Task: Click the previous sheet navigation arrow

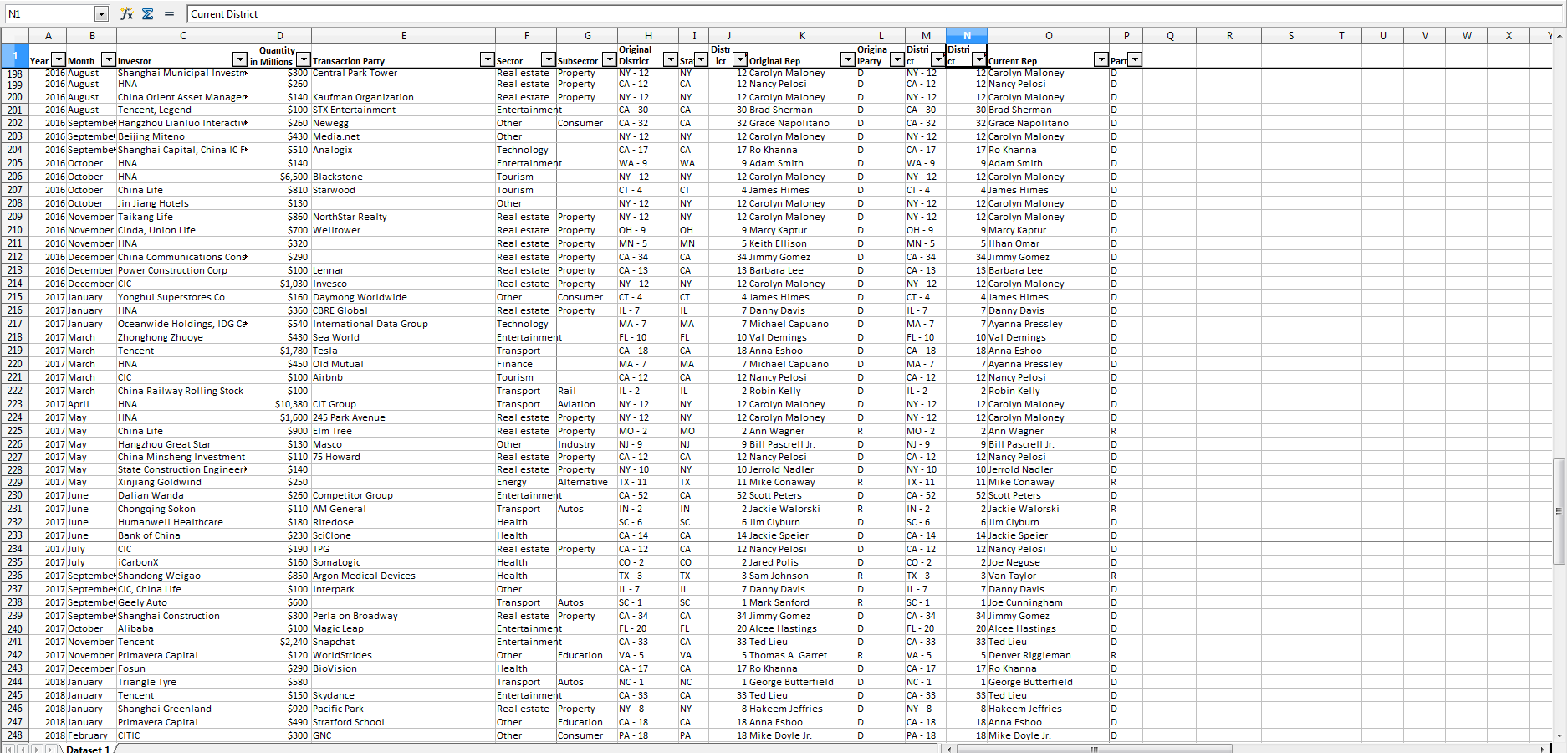Action: coord(23,748)
